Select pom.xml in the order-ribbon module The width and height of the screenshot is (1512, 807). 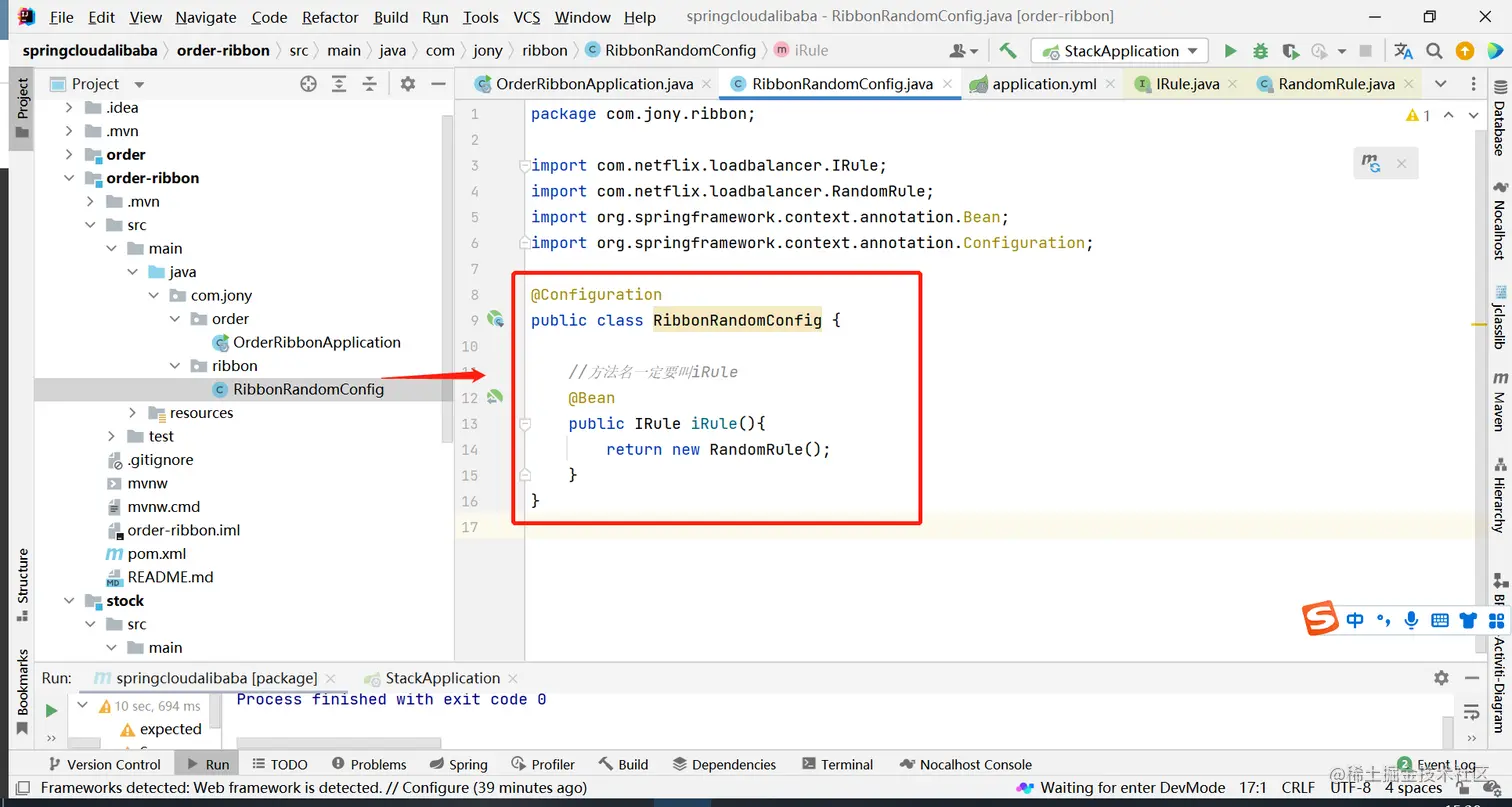[156, 554]
